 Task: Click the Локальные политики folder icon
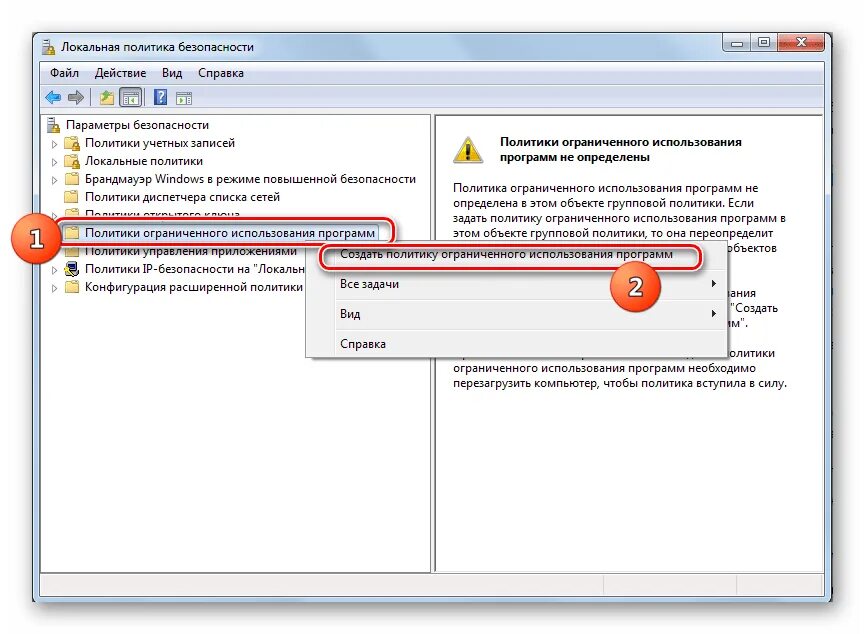click(x=72, y=161)
